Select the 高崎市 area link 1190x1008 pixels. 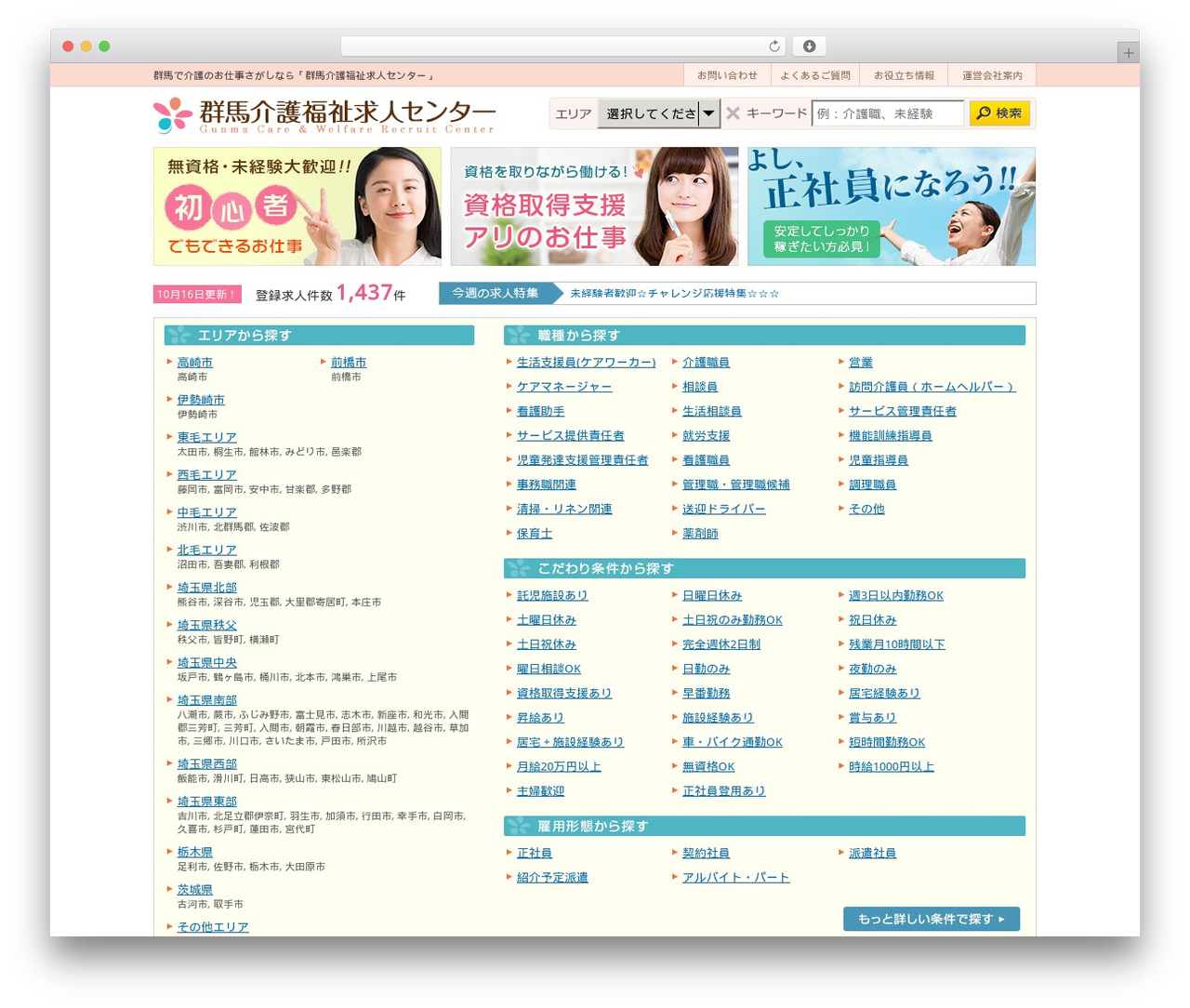pos(194,362)
